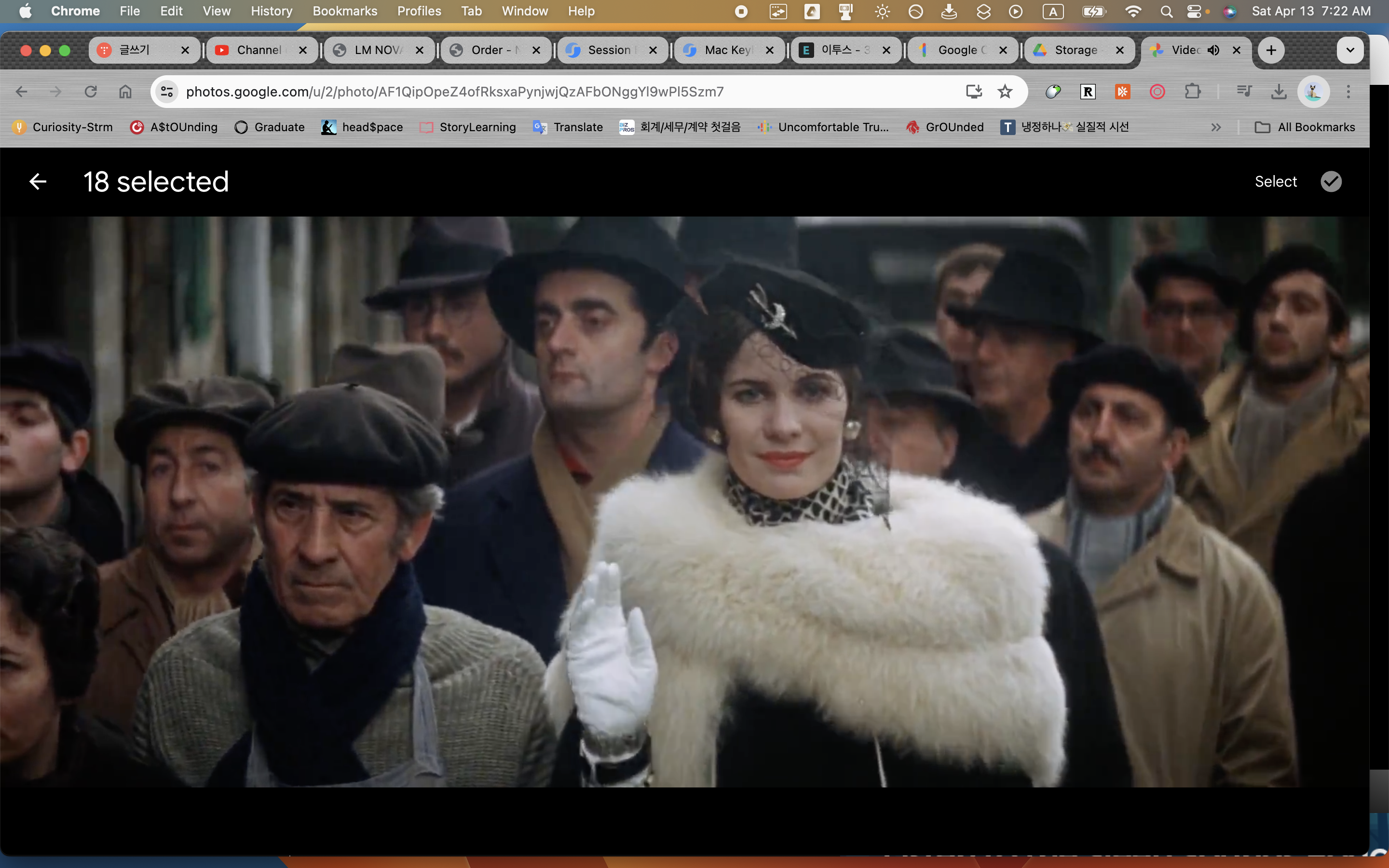Click the browser Forward arrow
Viewport: 1389px width, 868px height.
click(x=55, y=91)
